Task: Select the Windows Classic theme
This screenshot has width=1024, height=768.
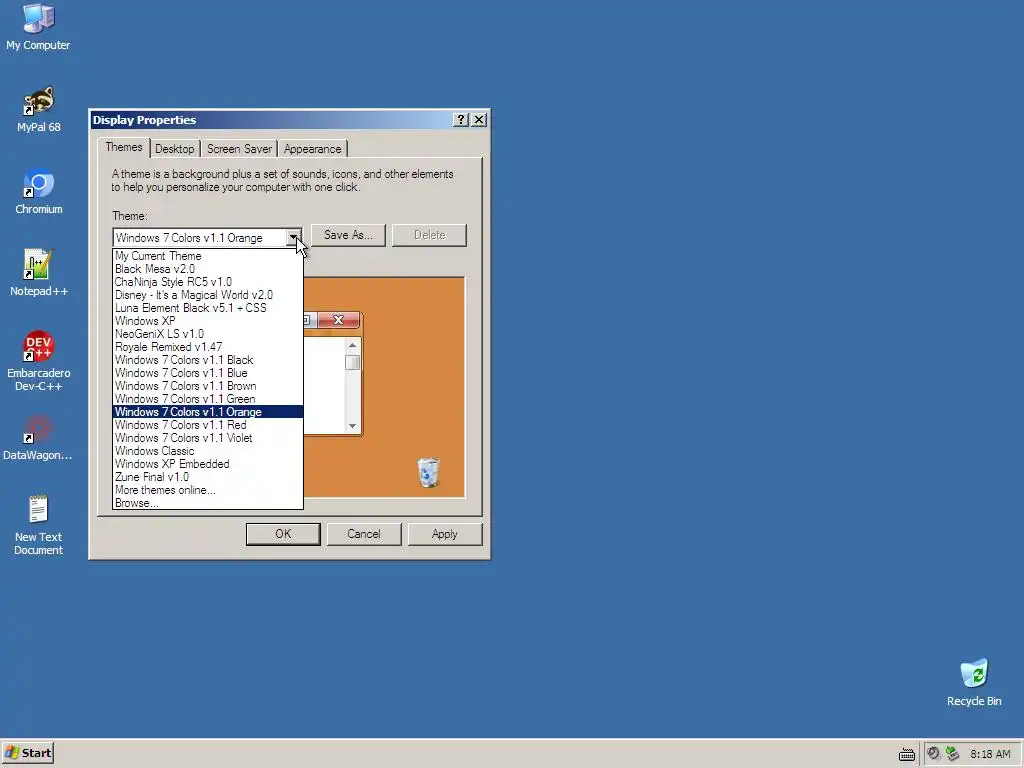Action: click(208, 451)
